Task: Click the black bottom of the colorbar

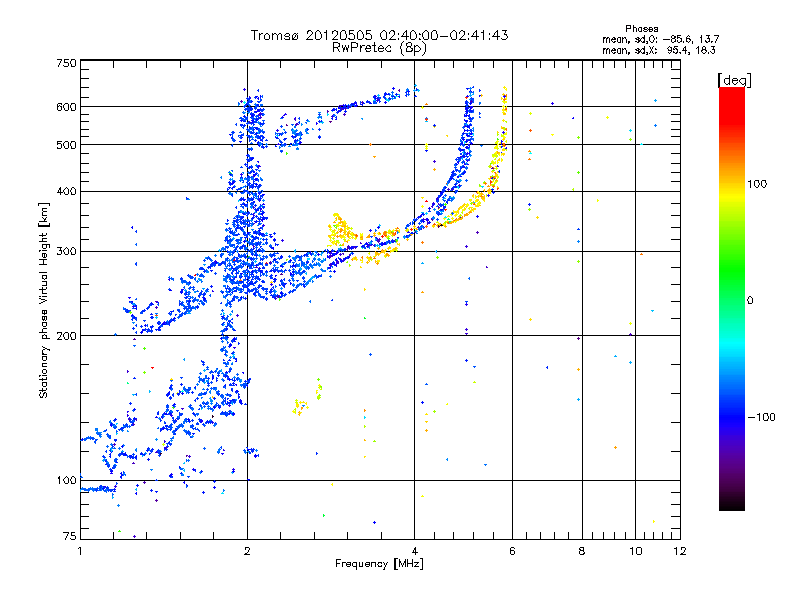Action: point(732,503)
